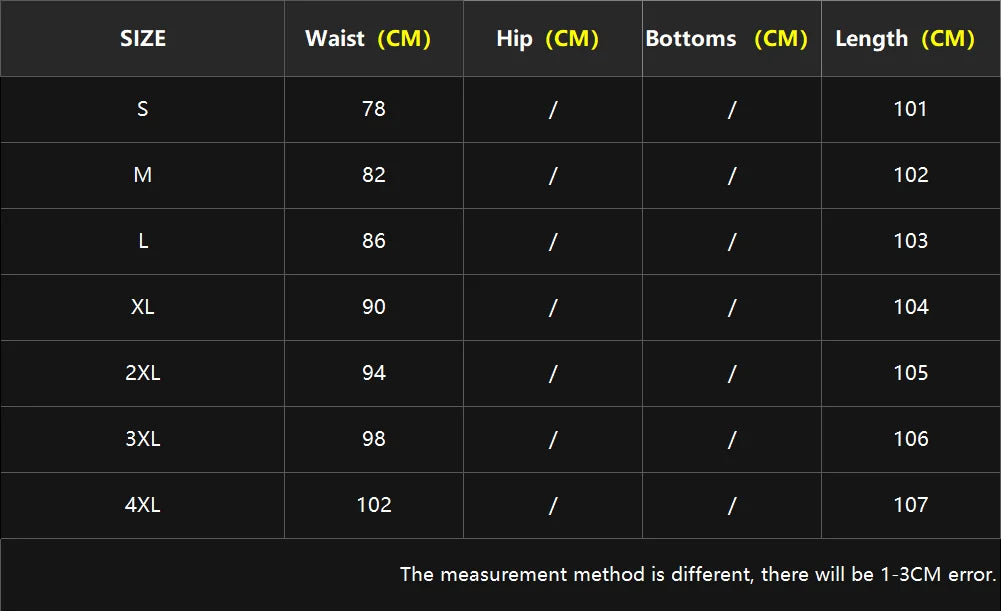Click length value 104 in XL row
The image size is (1001, 612).
[x=911, y=307]
